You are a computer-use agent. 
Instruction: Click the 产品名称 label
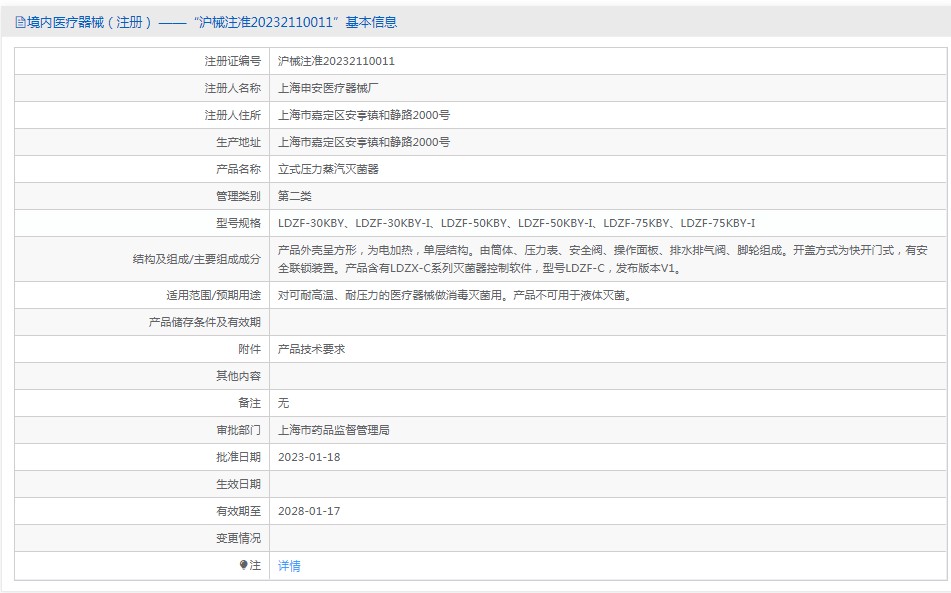[238, 169]
